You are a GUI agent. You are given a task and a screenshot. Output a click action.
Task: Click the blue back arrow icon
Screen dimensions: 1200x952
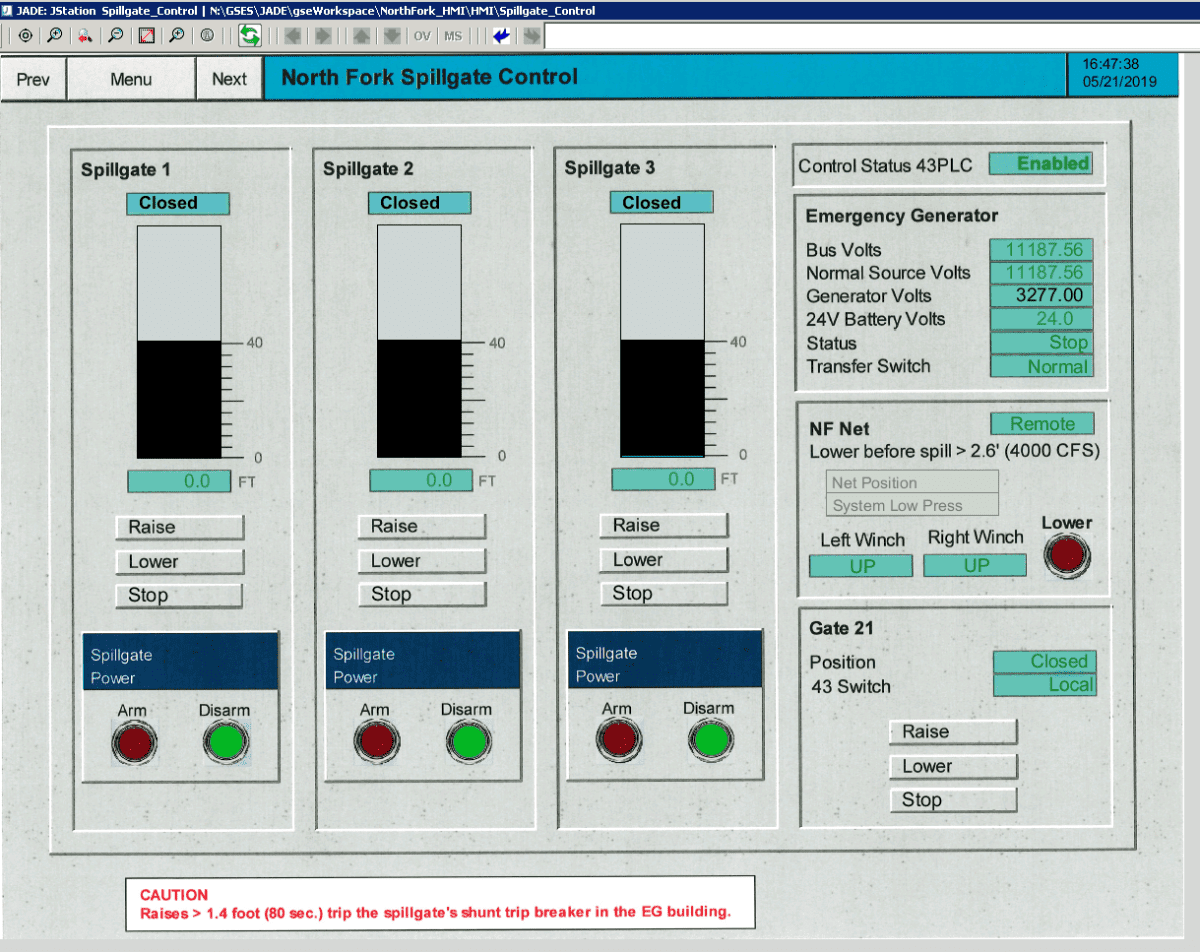coord(501,35)
